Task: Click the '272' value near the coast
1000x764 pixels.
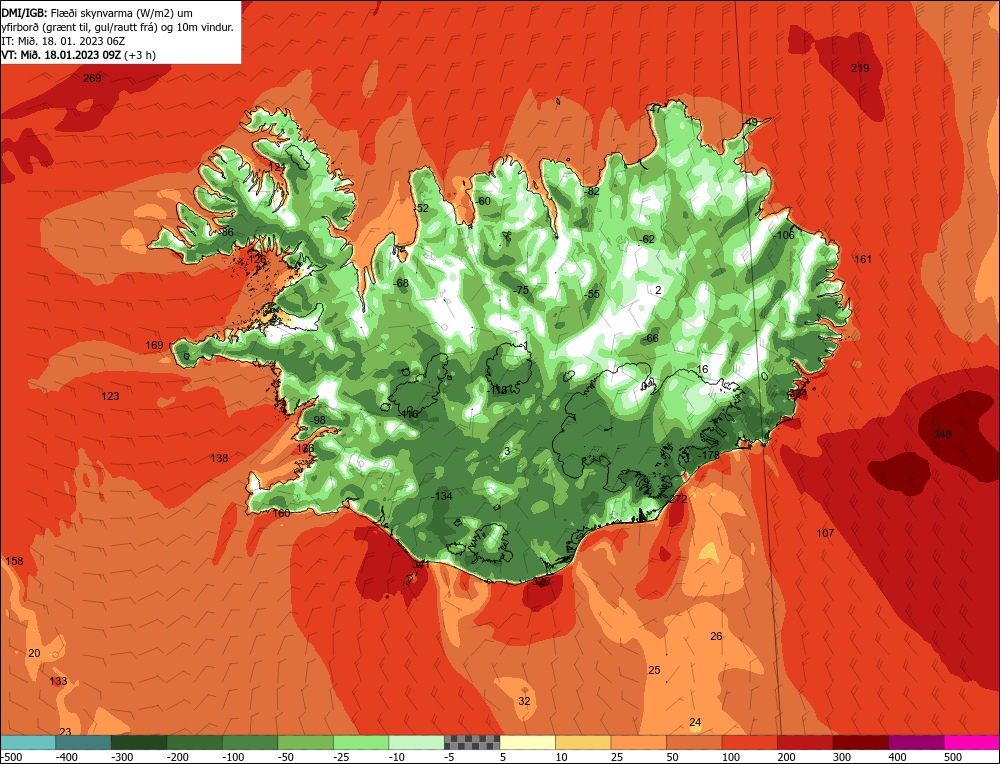Action: (x=678, y=499)
